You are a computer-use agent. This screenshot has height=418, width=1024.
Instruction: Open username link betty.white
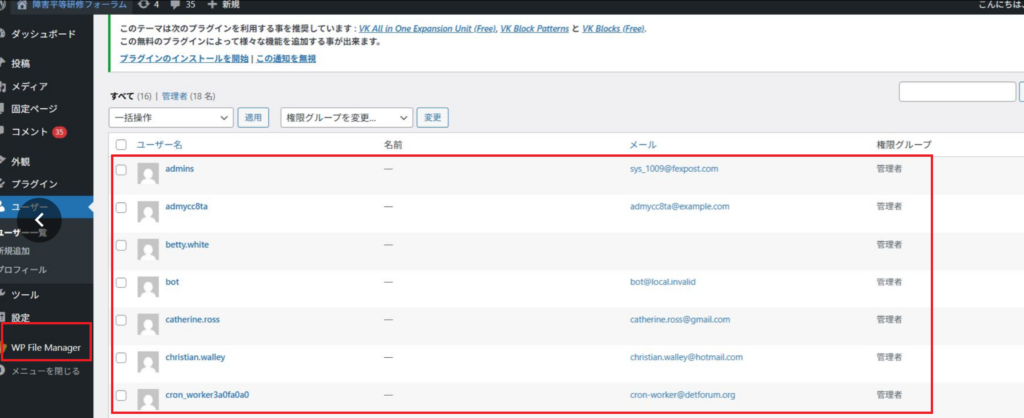click(x=187, y=244)
